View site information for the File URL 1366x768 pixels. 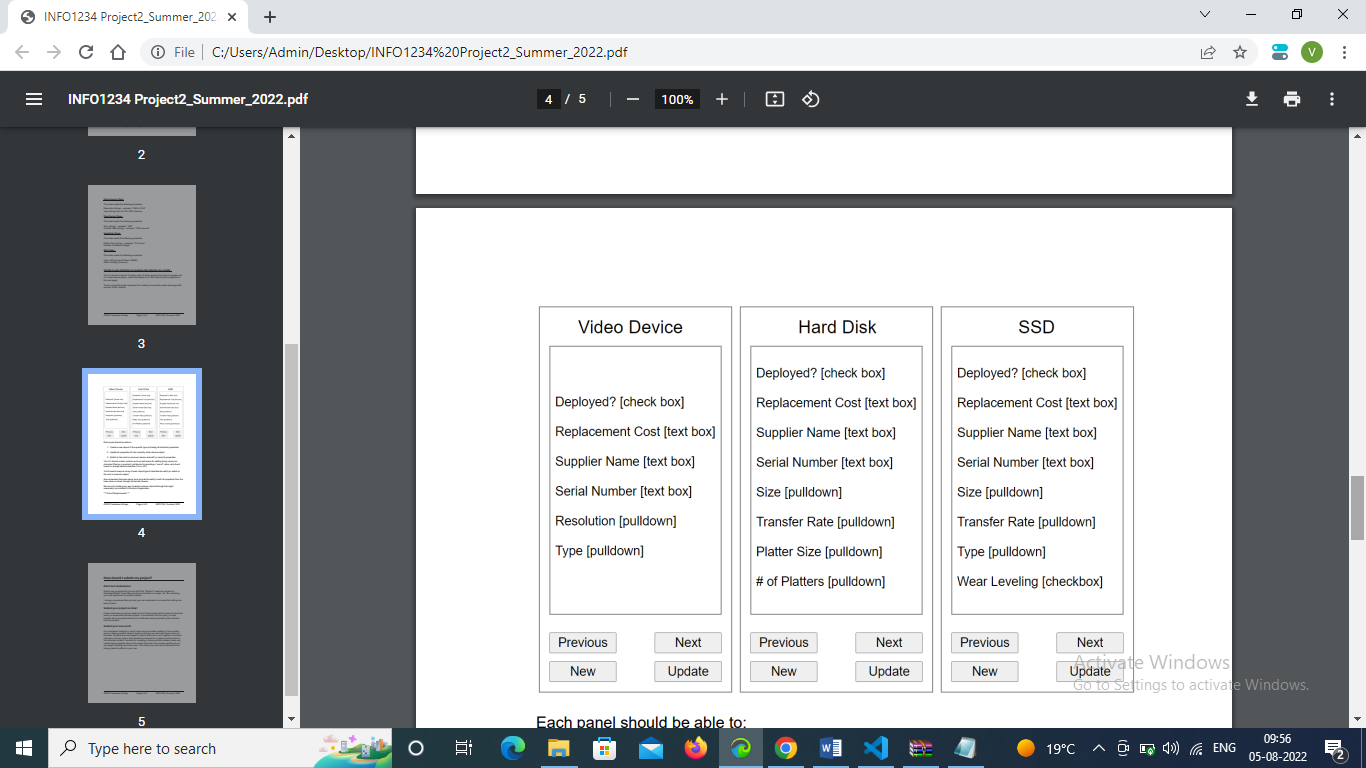tap(172, 52)
